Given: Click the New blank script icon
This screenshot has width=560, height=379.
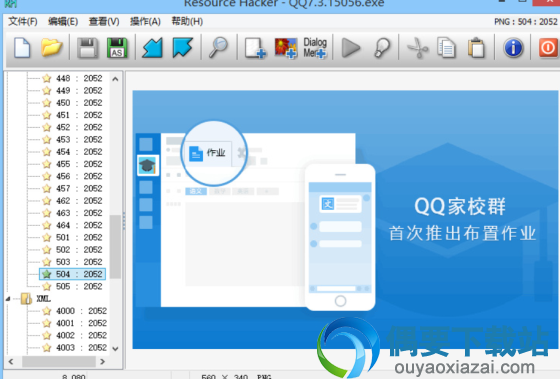Looking at the screenshot, I should point(22,47).
